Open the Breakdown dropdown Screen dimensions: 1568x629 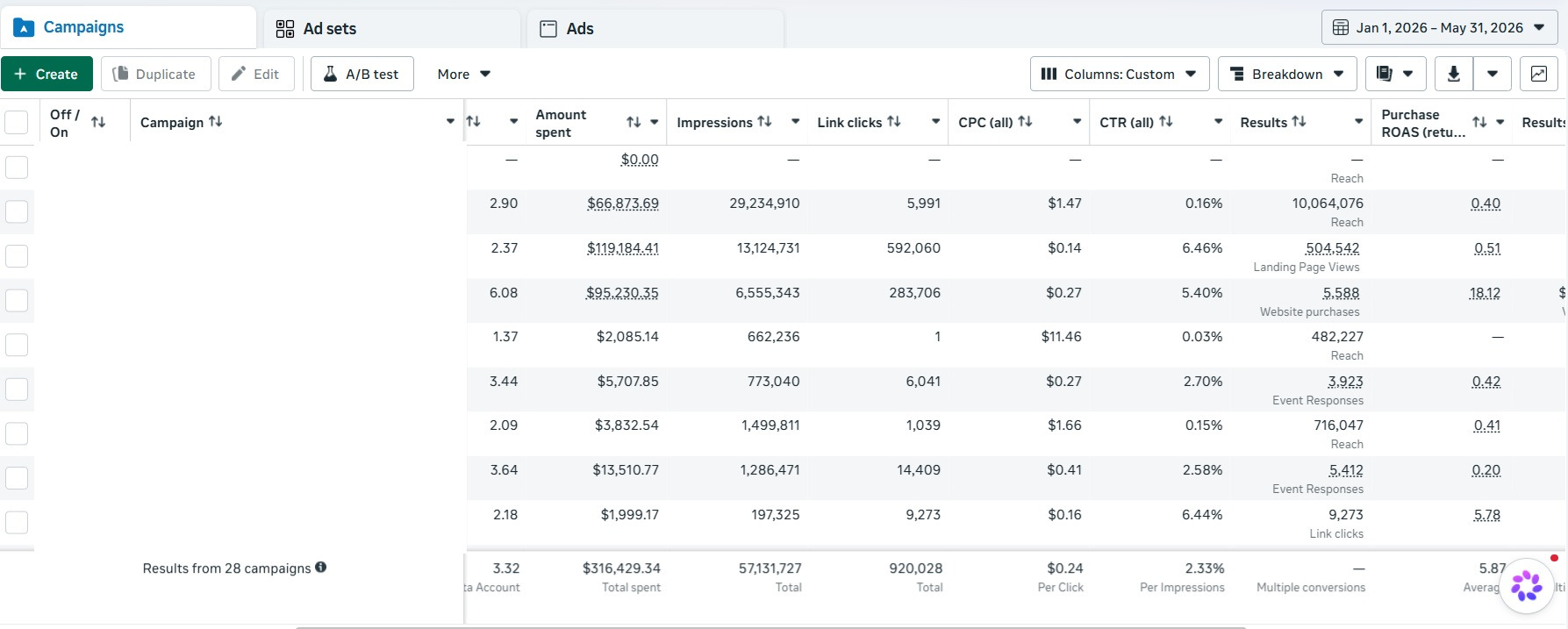[x=1287, y=74]
